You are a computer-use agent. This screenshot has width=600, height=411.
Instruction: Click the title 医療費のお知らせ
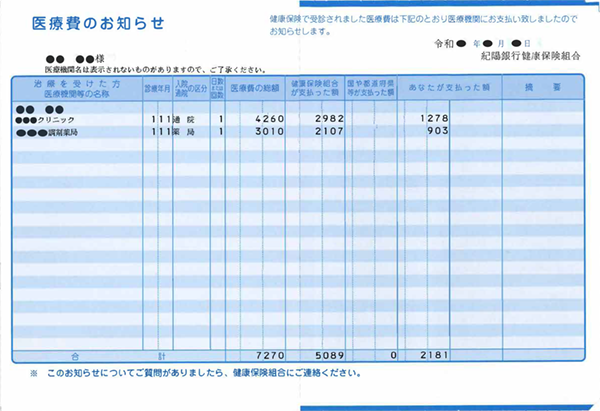pyautogui.click(x=98, y=23)
